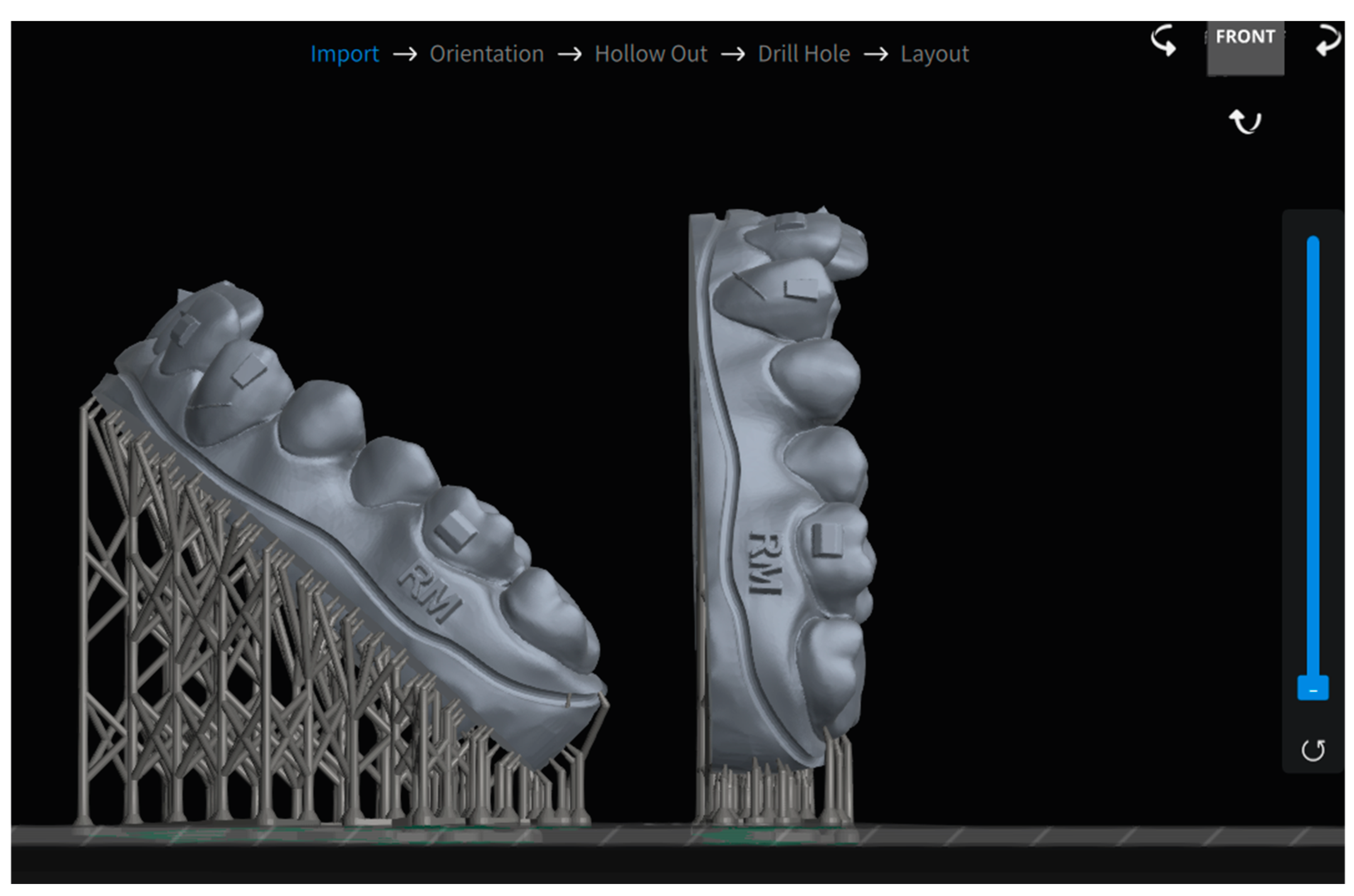Switch to the Drill Hole step

pos(803,54)
